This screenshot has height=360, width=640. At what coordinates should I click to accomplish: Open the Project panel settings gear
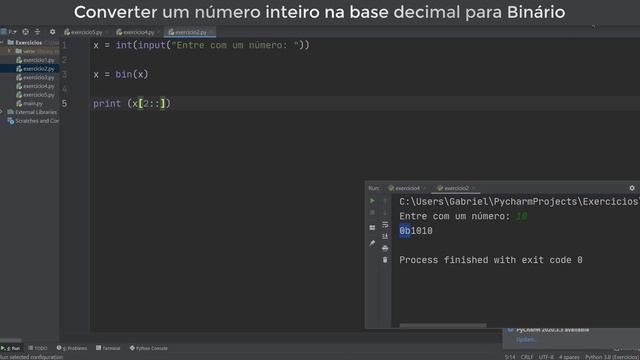tap(52, 31)
